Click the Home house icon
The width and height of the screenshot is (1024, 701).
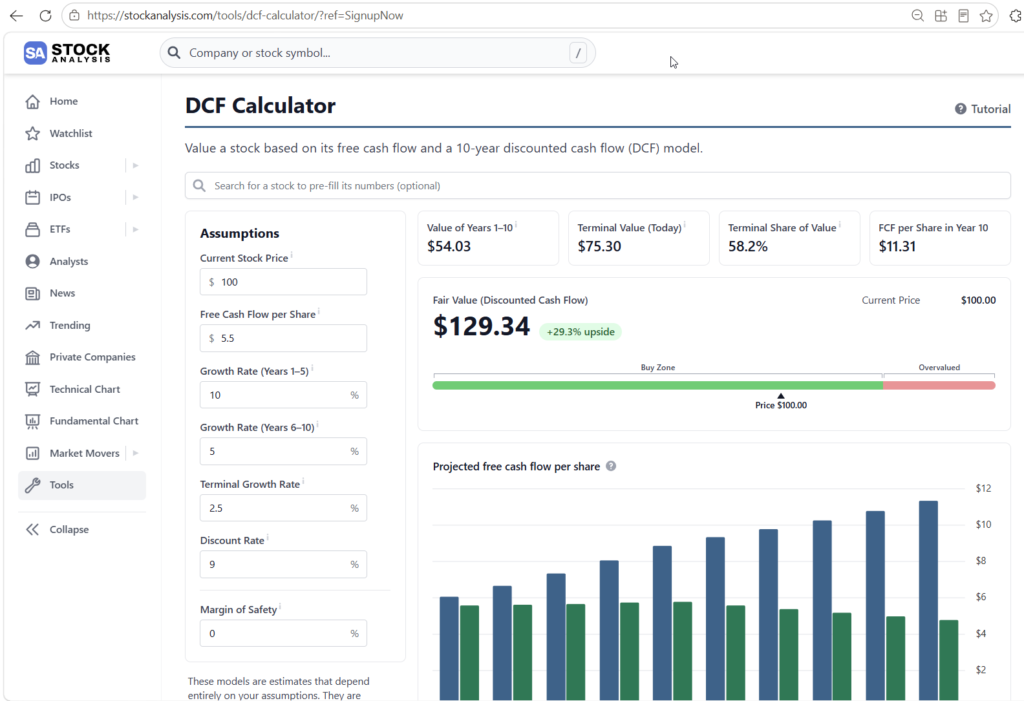(x=33, y=101)
